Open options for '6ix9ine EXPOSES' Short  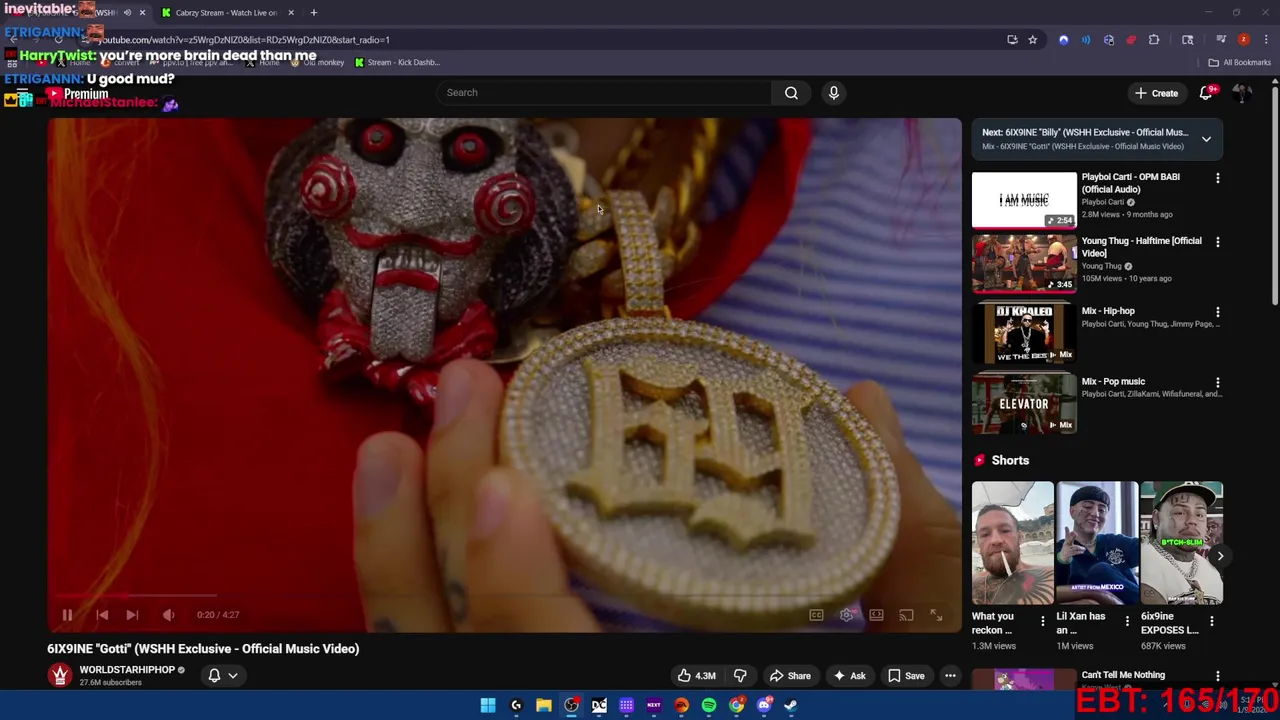[1212, 621]
